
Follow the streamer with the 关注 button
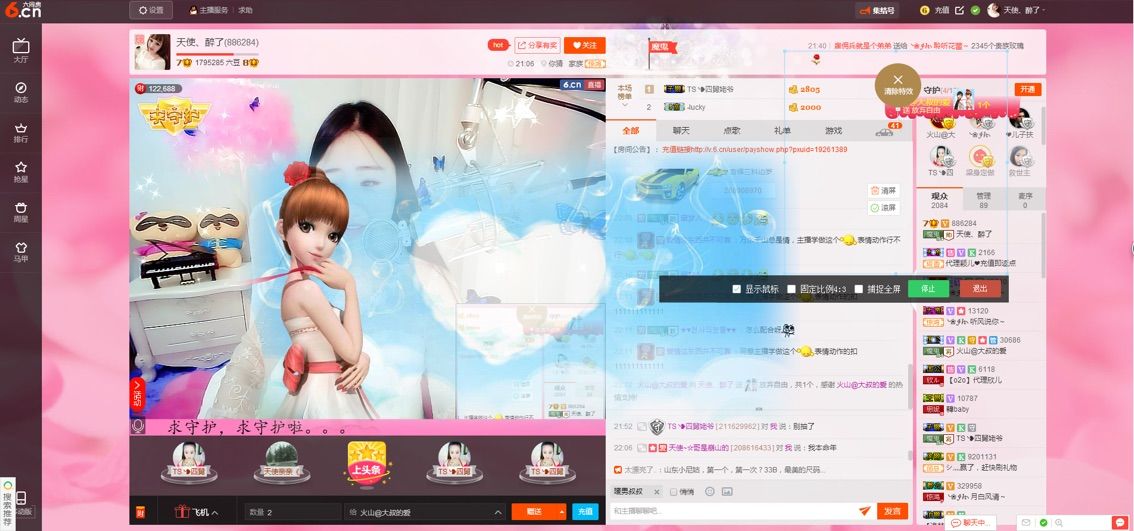click(x=585, y=45)
